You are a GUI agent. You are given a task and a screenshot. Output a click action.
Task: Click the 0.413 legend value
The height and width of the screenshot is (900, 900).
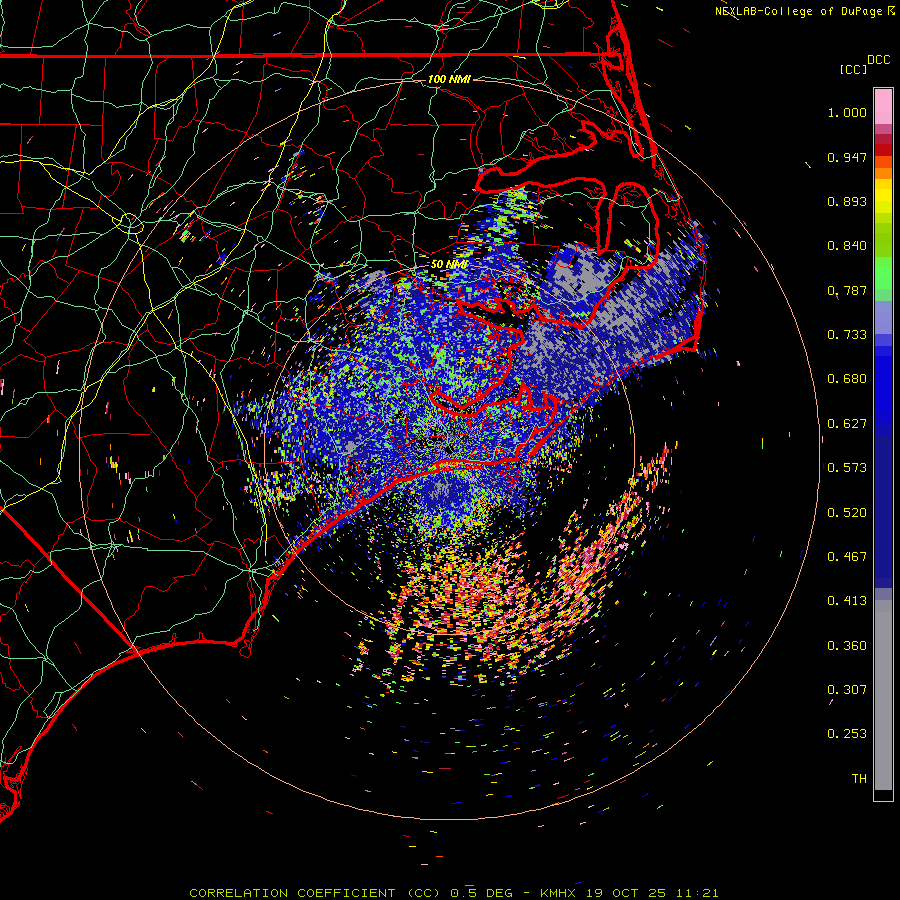(x=847, y=601)
